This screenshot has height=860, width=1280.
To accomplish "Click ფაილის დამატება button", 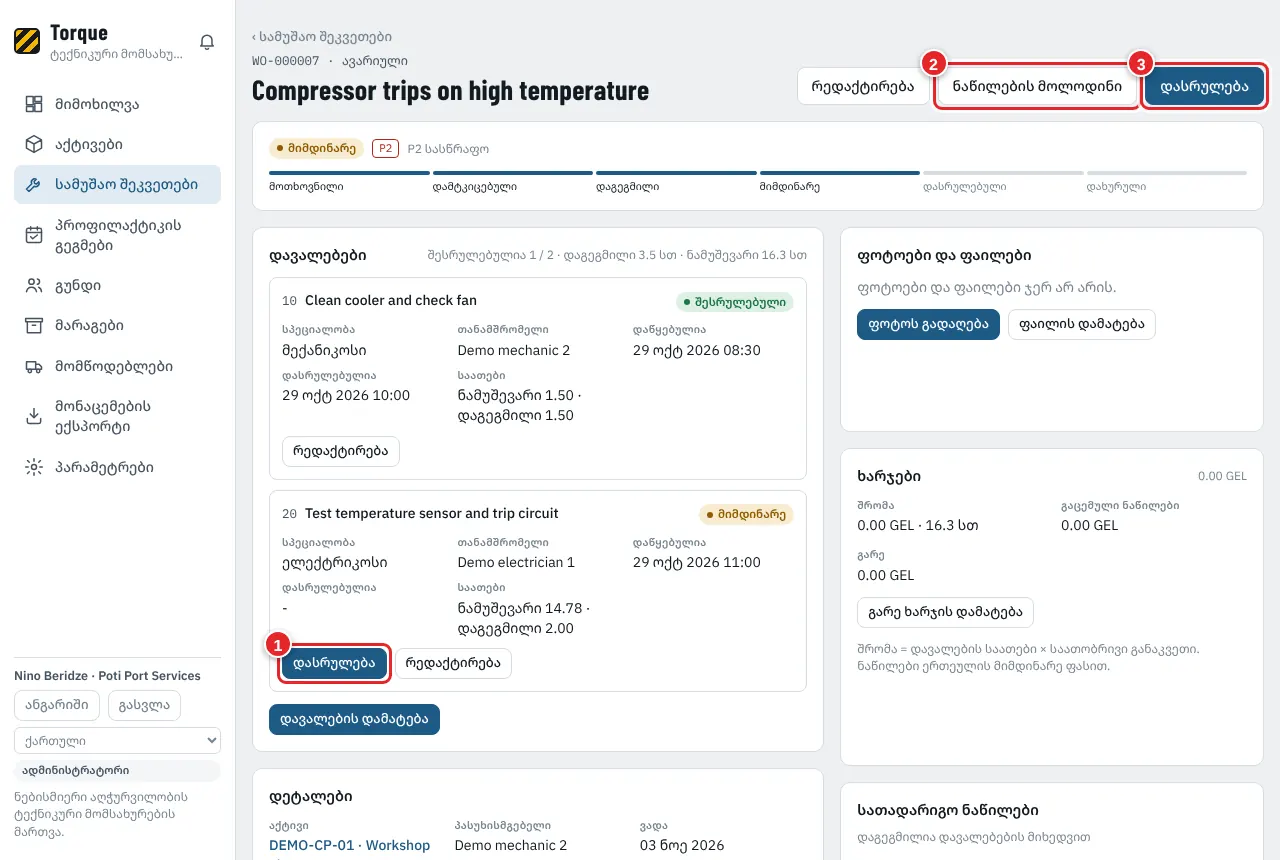I will (x=1081, y=324).
